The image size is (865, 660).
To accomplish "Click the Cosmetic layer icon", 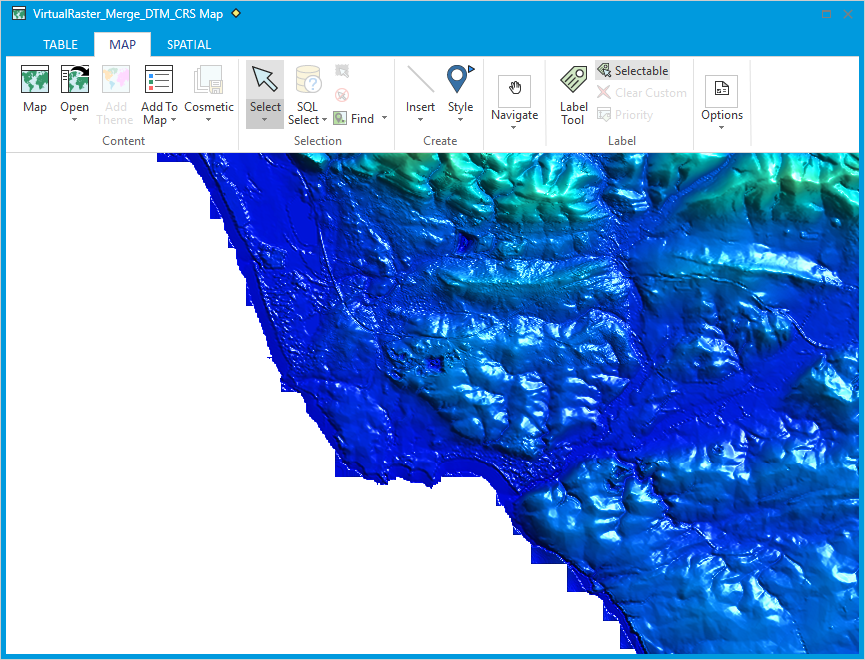I will [208, 79].
